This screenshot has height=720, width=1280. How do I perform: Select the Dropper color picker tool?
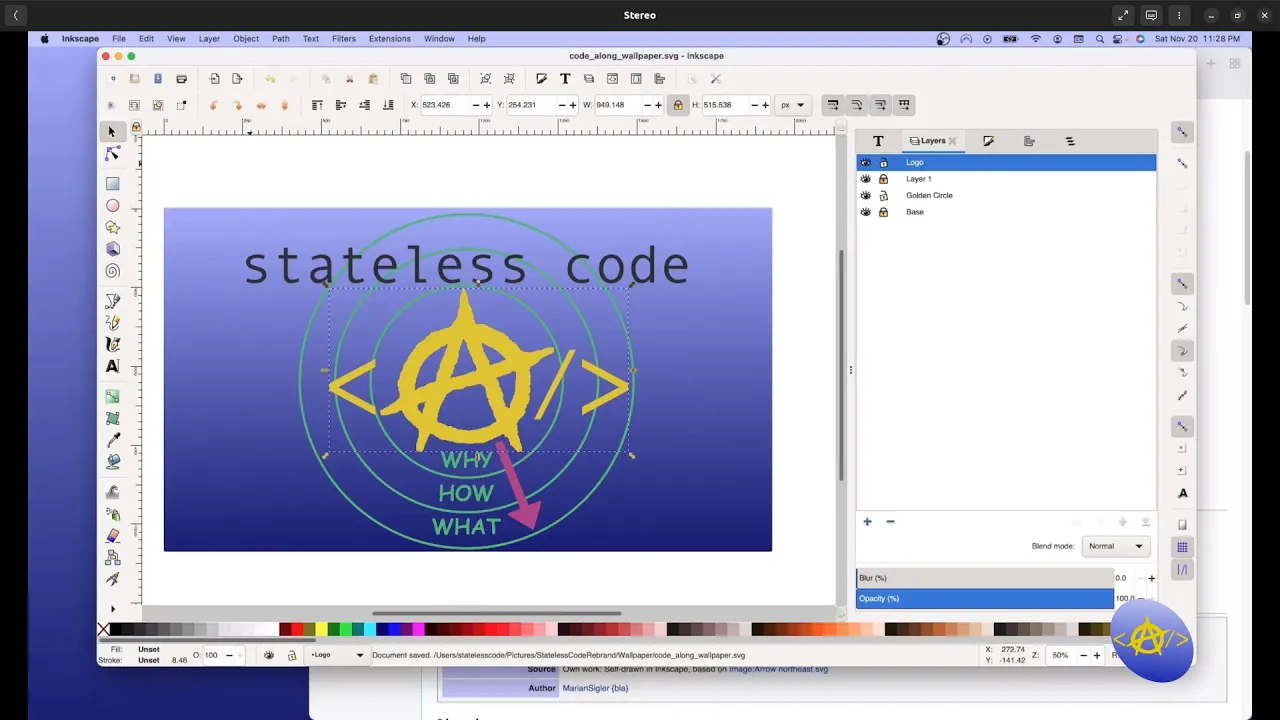(x=112, y=441)
